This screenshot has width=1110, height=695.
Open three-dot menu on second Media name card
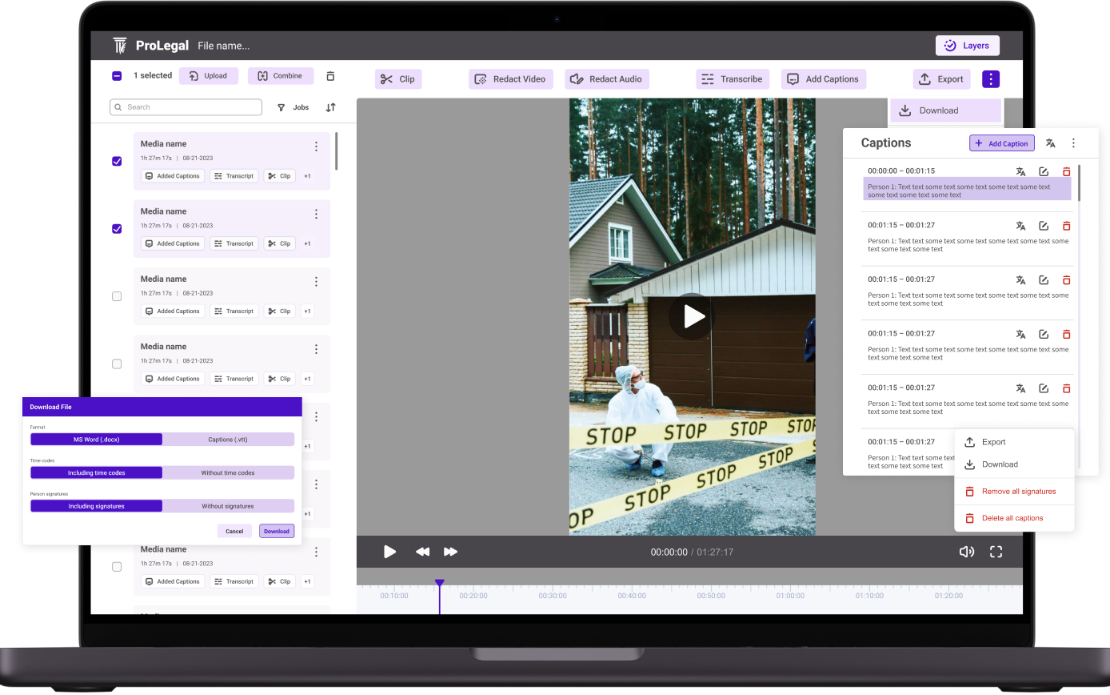pyautogui.click(x=316, y=214)
